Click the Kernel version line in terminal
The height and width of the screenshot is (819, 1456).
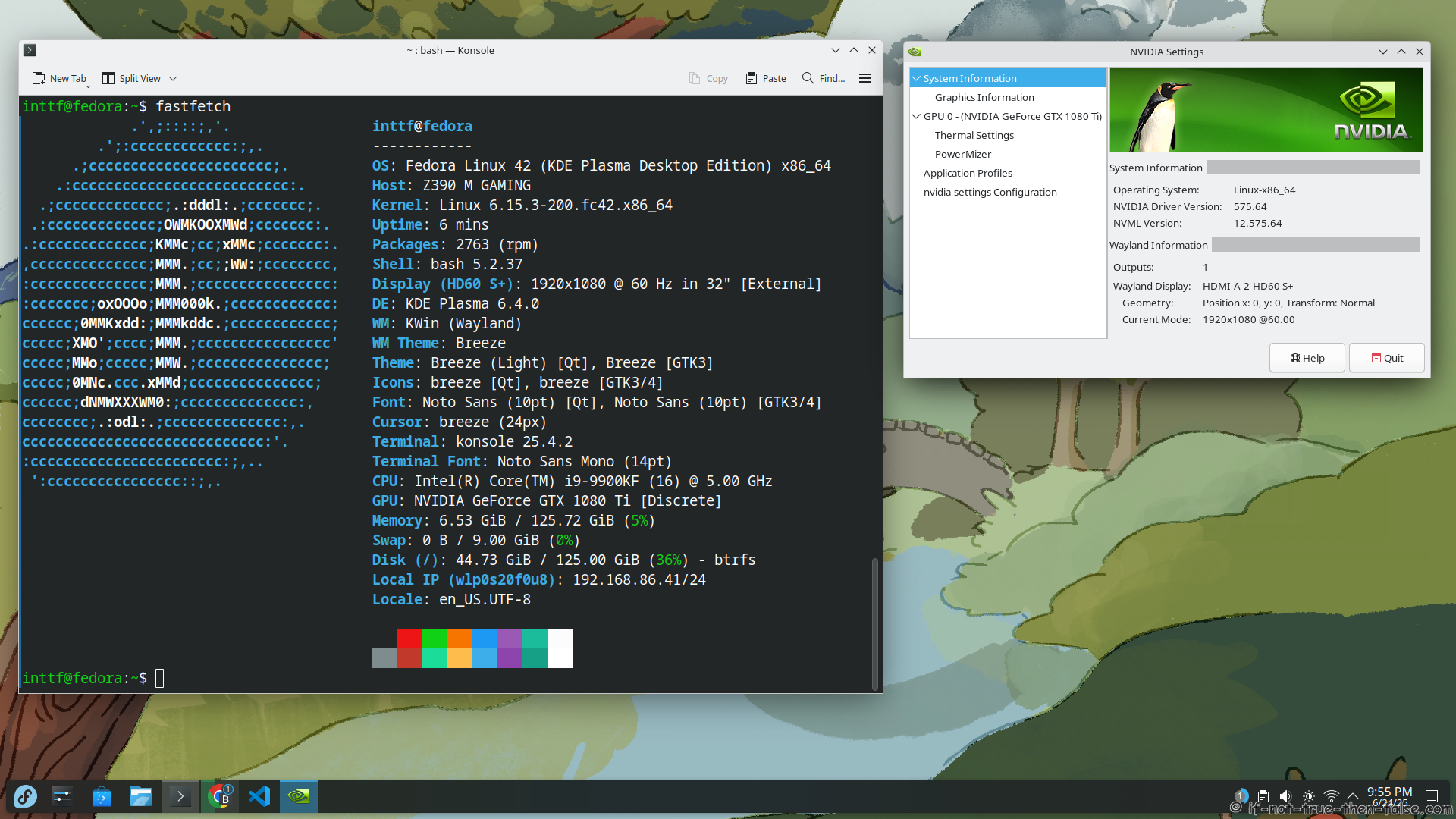[x=522, y=205]
